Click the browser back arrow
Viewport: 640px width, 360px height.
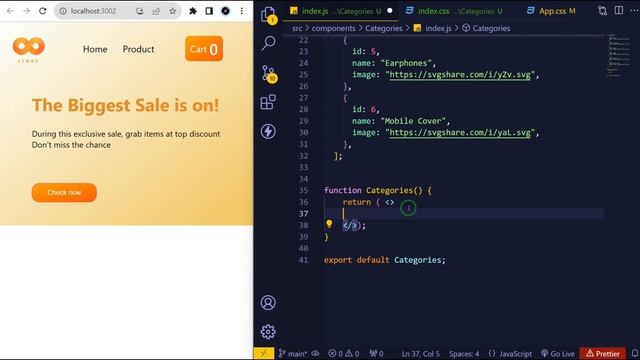coord(10,11)
